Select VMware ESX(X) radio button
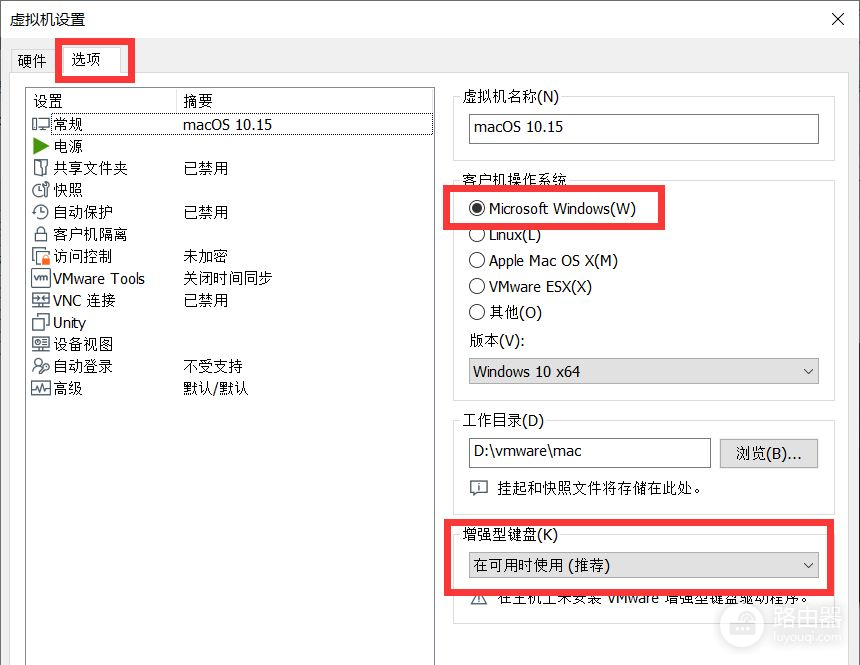This screenshot has width=860, height=665. pos(477,286)
